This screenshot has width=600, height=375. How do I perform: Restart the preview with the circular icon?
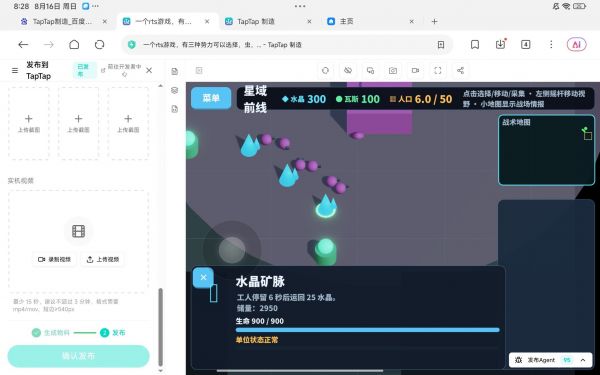click(325, 70)
